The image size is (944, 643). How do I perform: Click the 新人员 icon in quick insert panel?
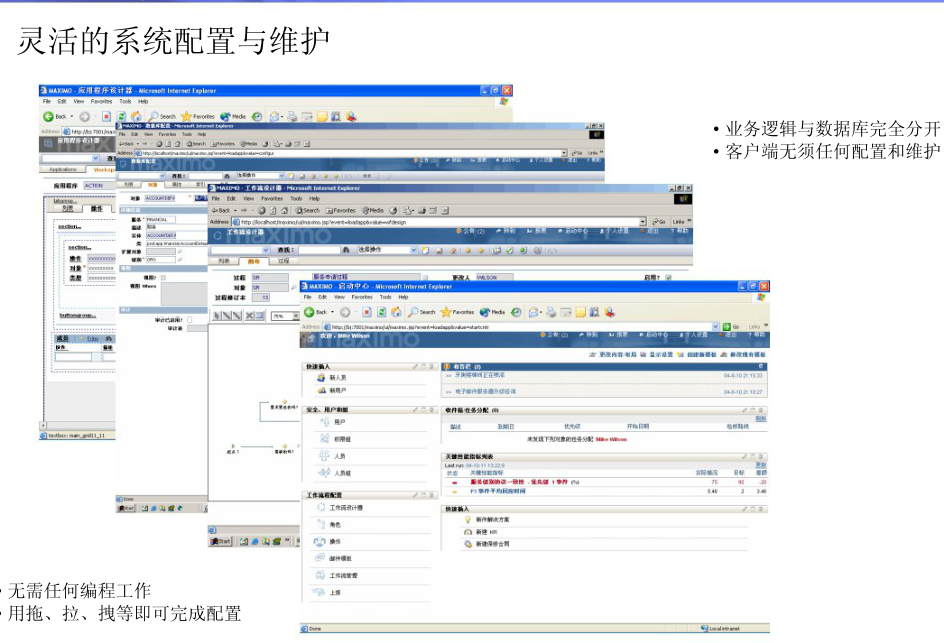pos(322,379)
